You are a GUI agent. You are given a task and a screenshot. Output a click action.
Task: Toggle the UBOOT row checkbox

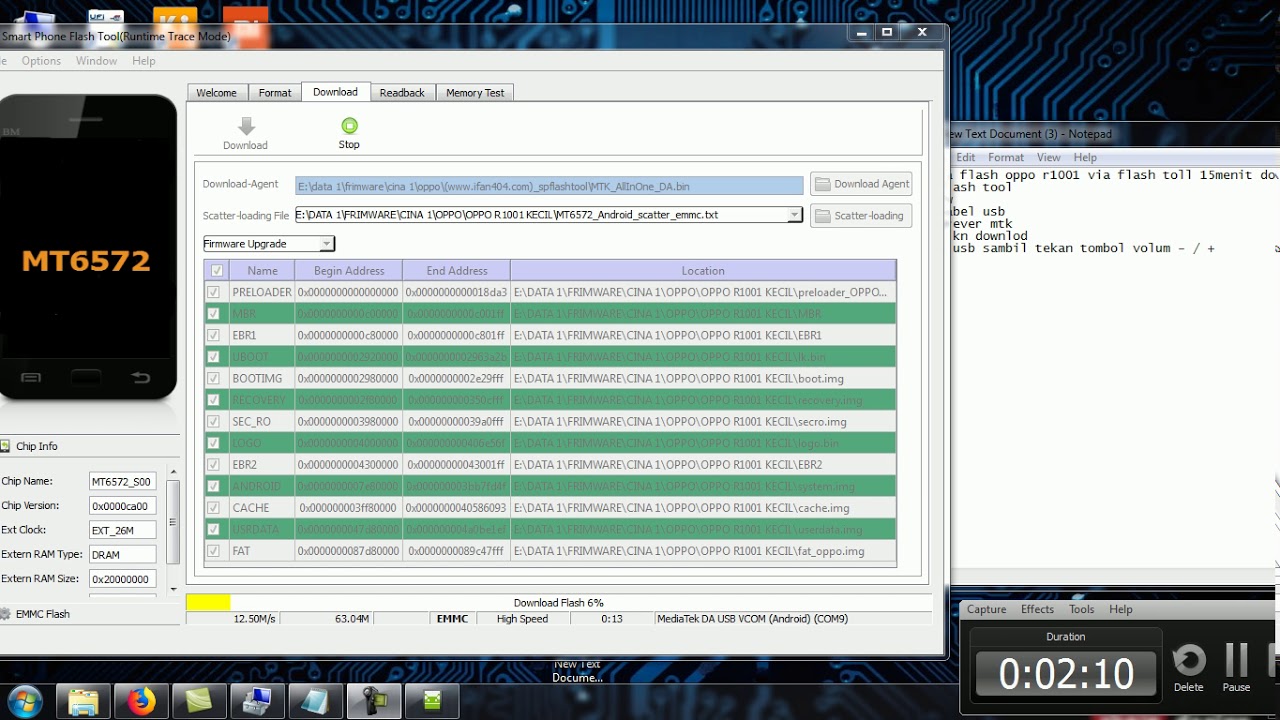(213, 357)
